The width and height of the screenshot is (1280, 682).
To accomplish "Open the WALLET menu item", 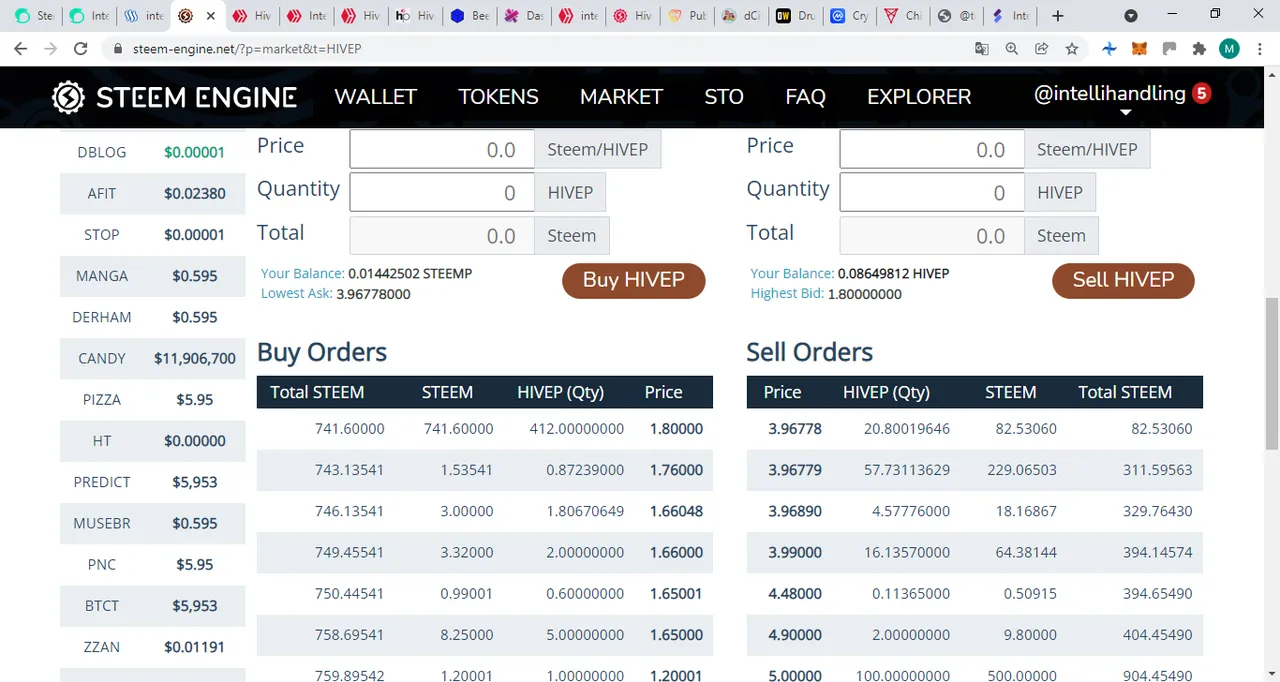I will tap(375, 97).
